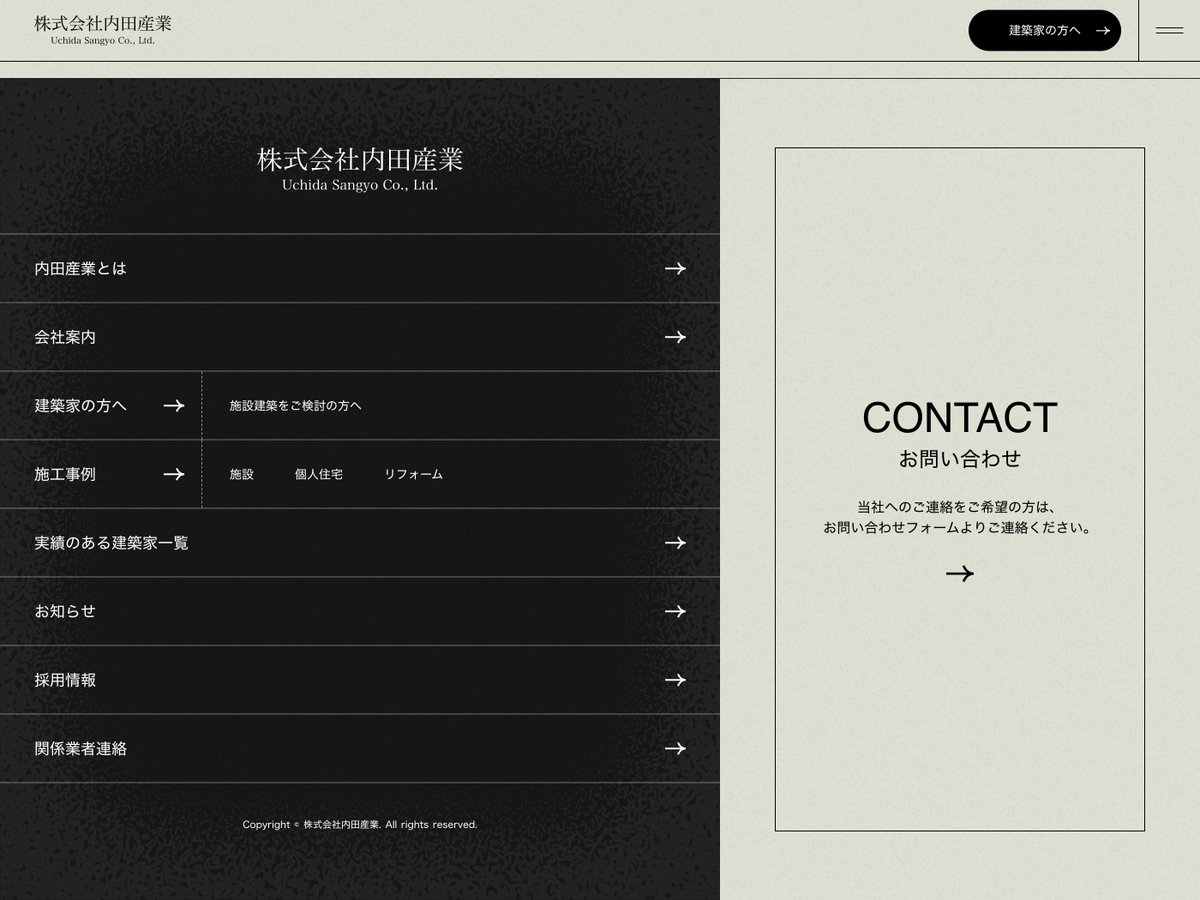
Task: Click the arrow icon beside 関係業者連絡
Action: 676,748
